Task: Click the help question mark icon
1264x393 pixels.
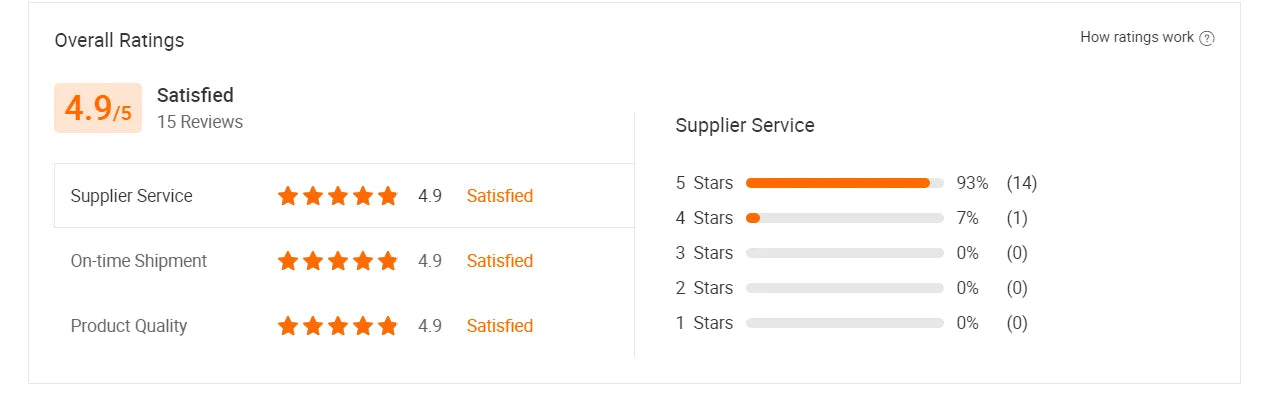Action: (1207, 38)
